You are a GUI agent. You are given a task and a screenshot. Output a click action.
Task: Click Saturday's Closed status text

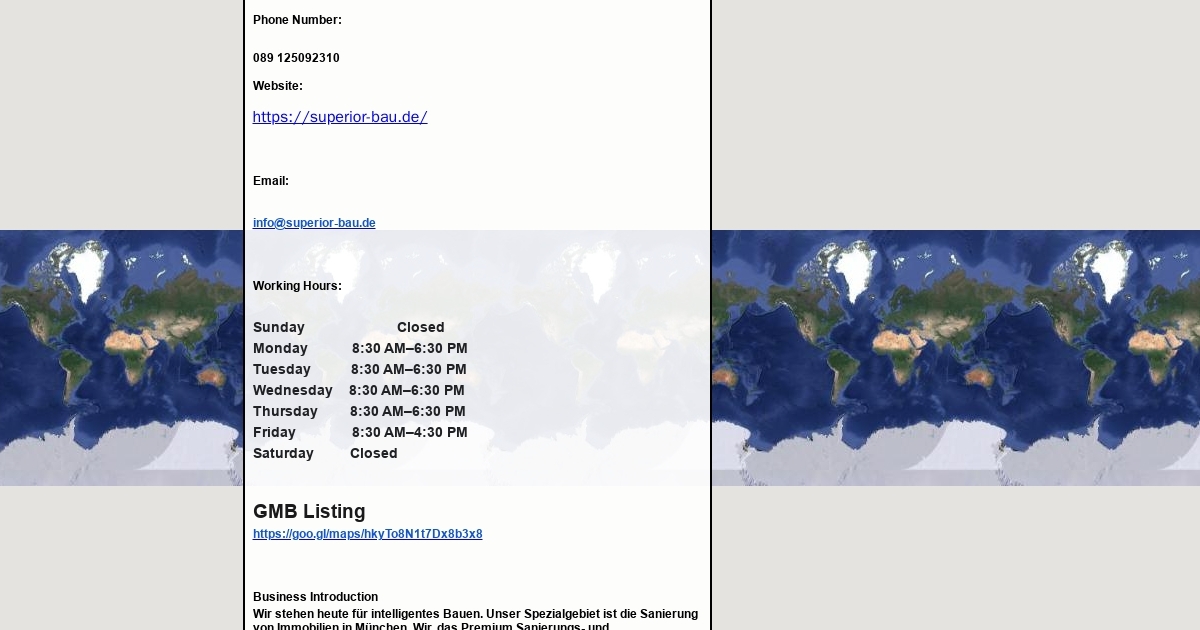[x=373, y=454]
